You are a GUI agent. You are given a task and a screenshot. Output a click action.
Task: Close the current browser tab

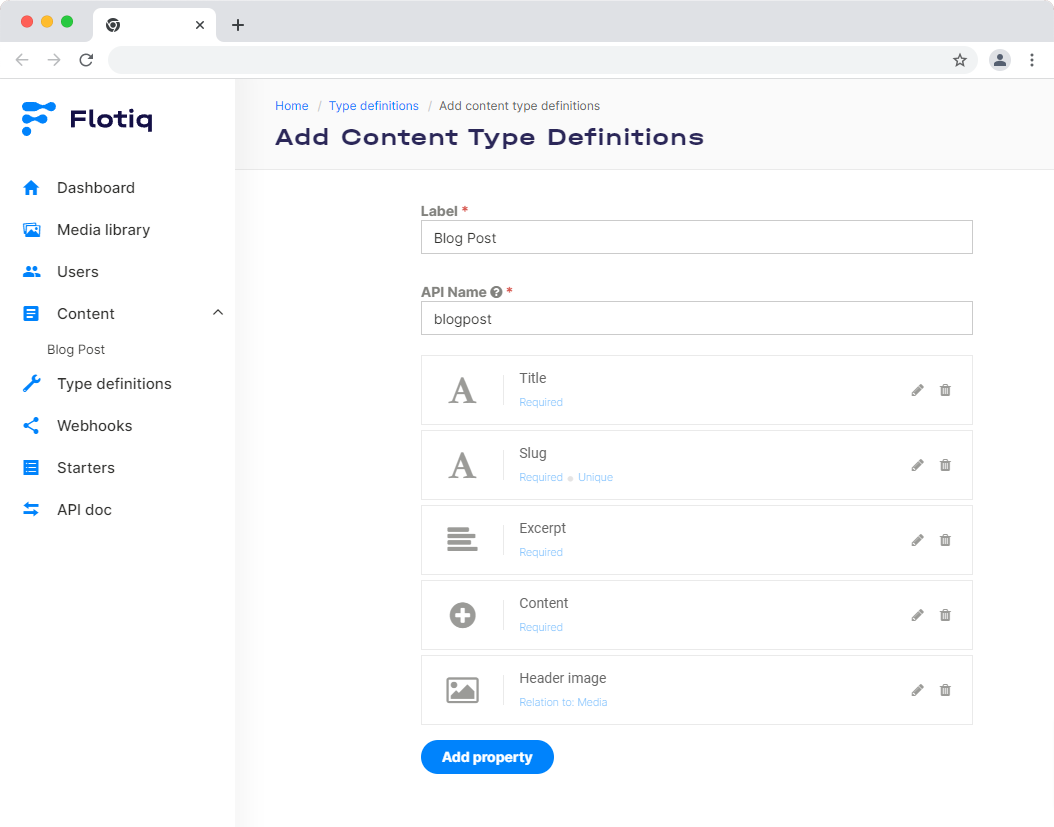point(200,25)
